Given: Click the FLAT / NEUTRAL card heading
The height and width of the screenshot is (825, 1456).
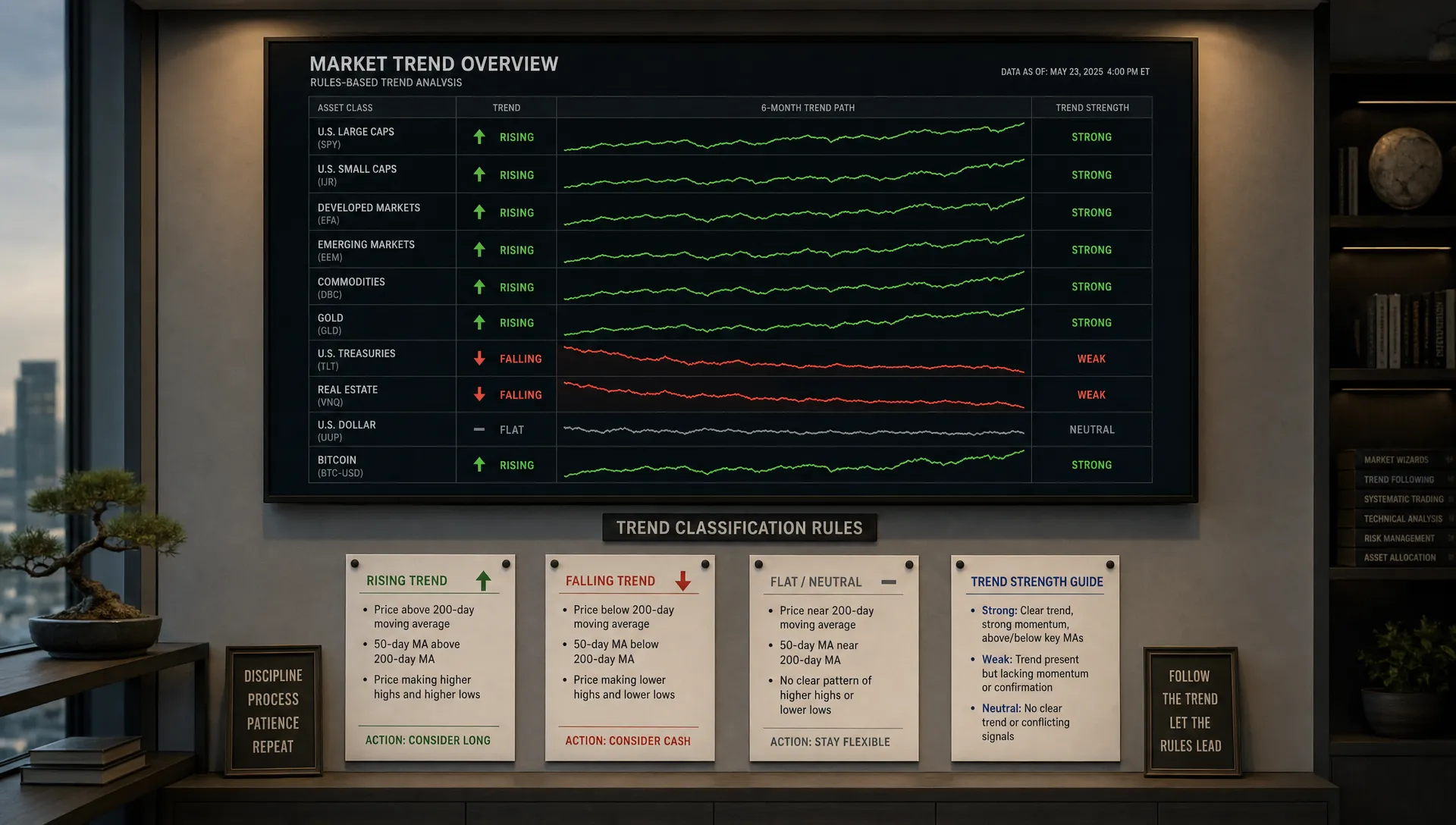Looking at the screenshot, I should [x=816, y=582].
